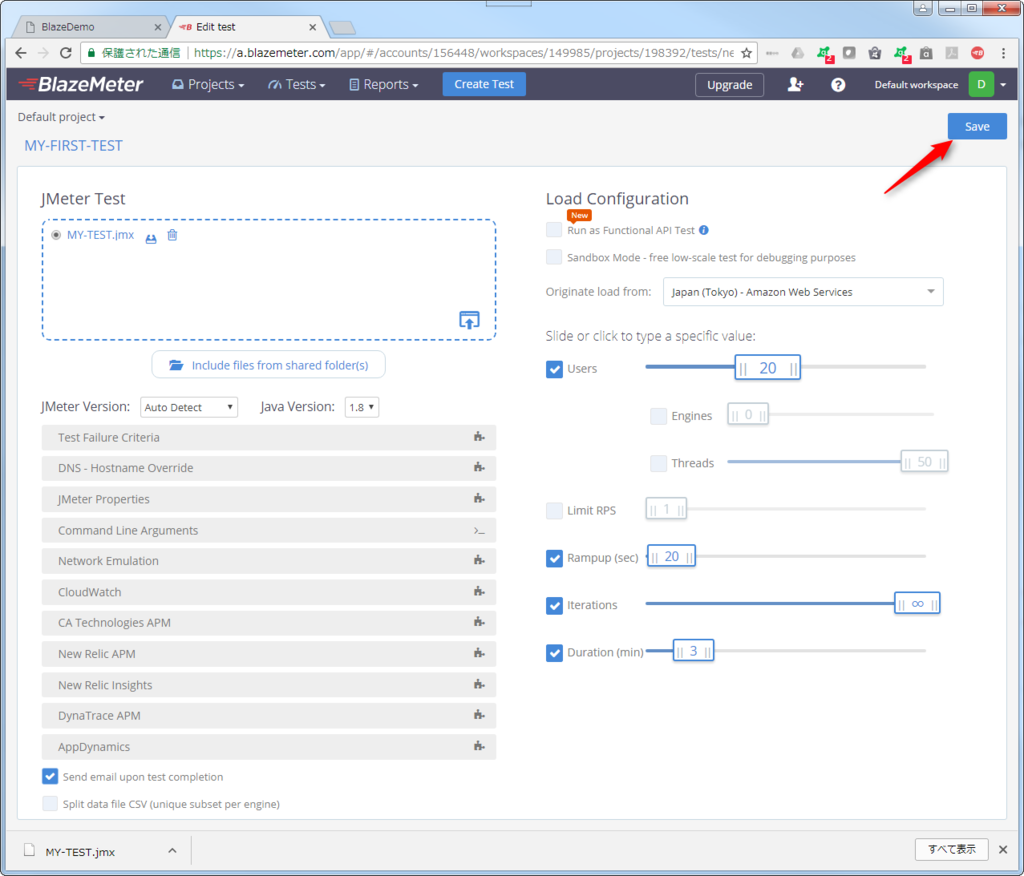The image size is (1024, 876).
Task: Click plugin icon on Test Failure Criteria row
Action: click(x=479, y=437)
